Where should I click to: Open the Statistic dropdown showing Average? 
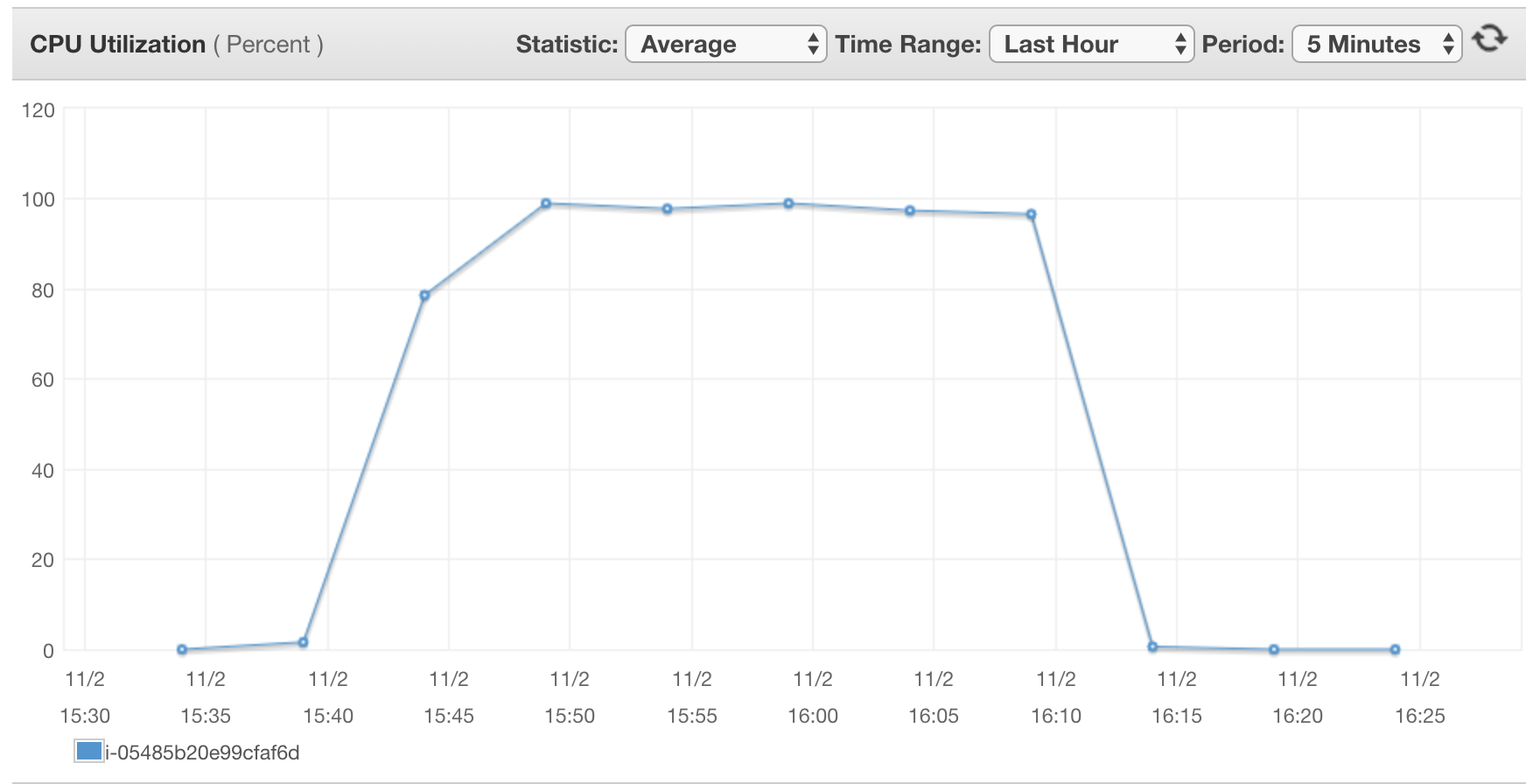pyautogui.click(x=725, y=44)
